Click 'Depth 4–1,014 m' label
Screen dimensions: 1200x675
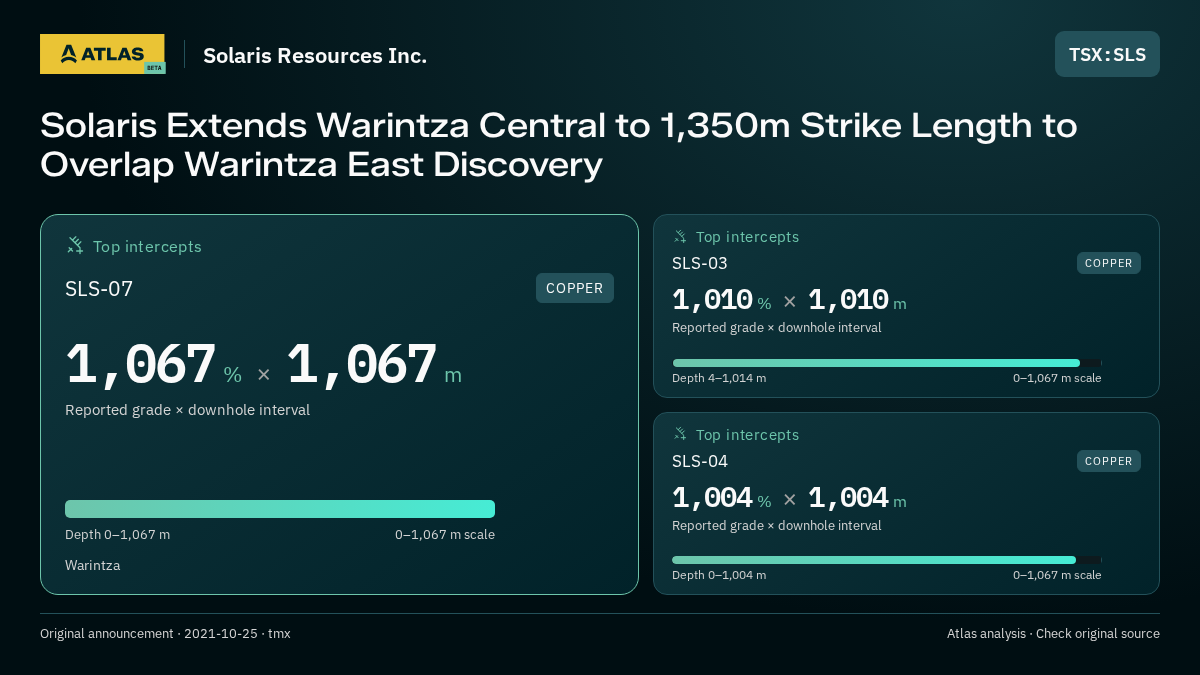click(719, 378)
